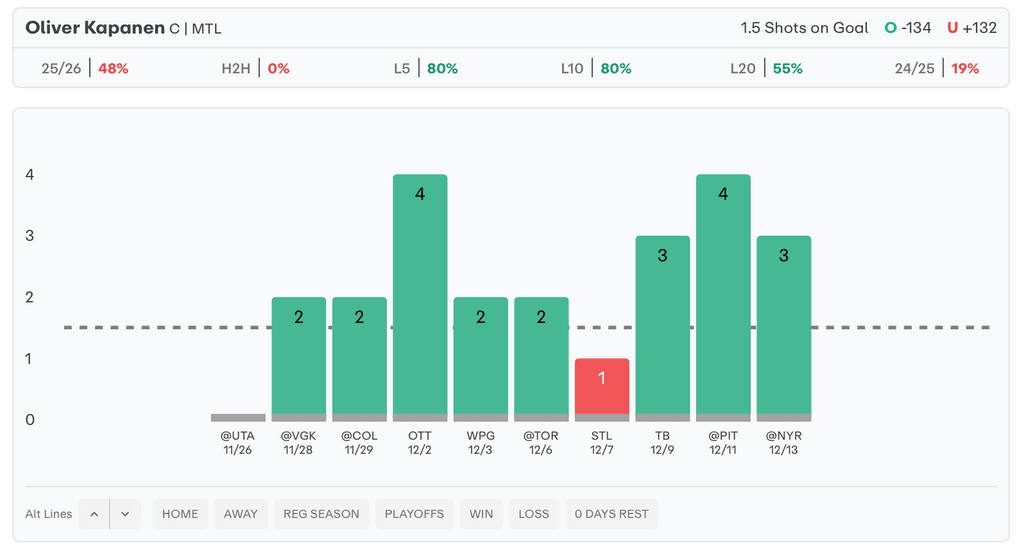Toggle the HOME games filter
The width and height of the screenshot is (1024, 556).
click(180, 514)
